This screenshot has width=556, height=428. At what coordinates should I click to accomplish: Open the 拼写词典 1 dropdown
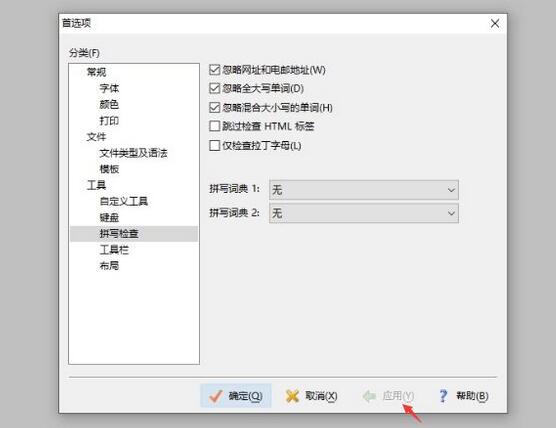364,190
